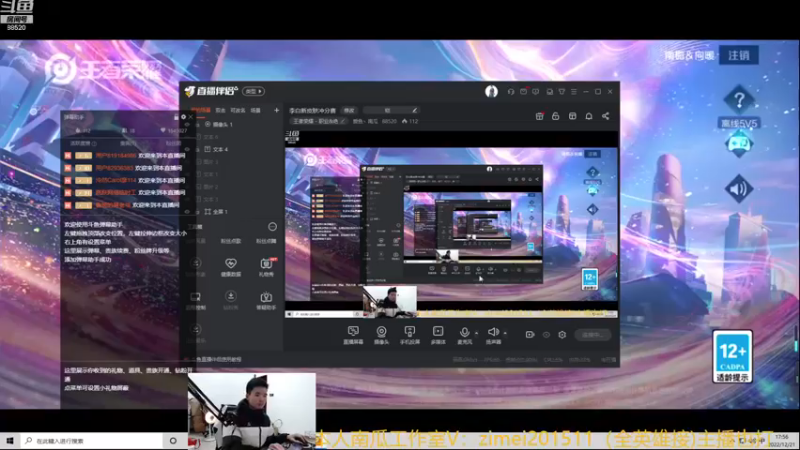This screenshot has width=800, height=450.
Task: Click the sound speaker diamond icon in game
Action: (x=739, y=189)
